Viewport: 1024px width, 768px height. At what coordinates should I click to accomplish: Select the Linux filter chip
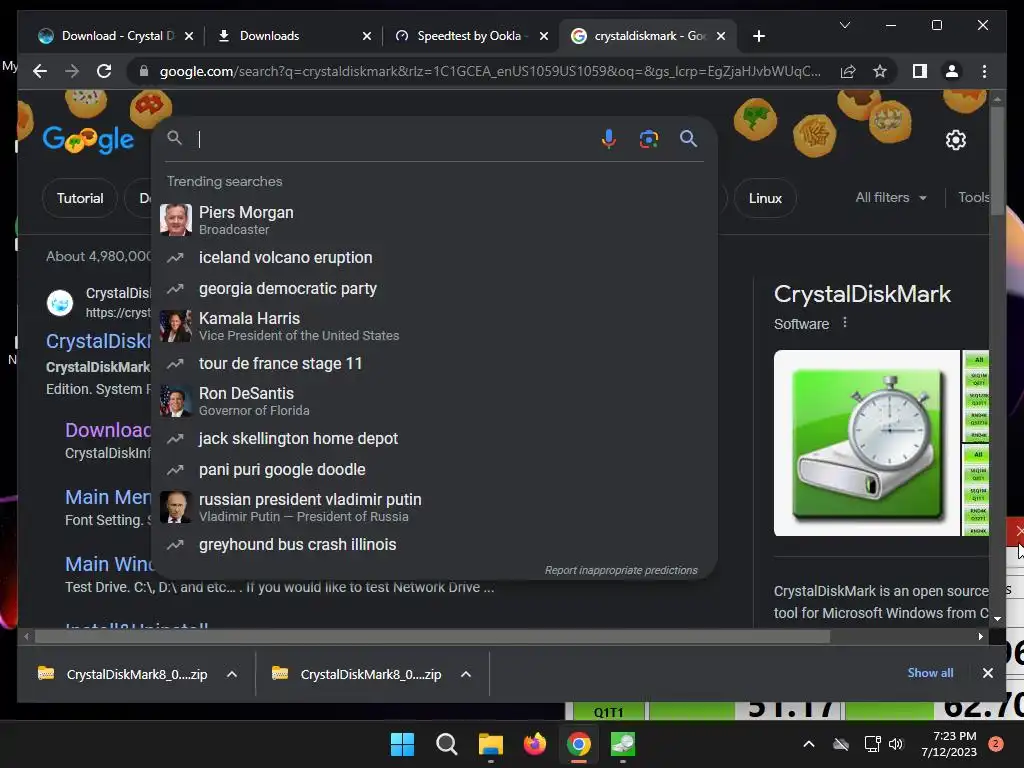point(765,198)
